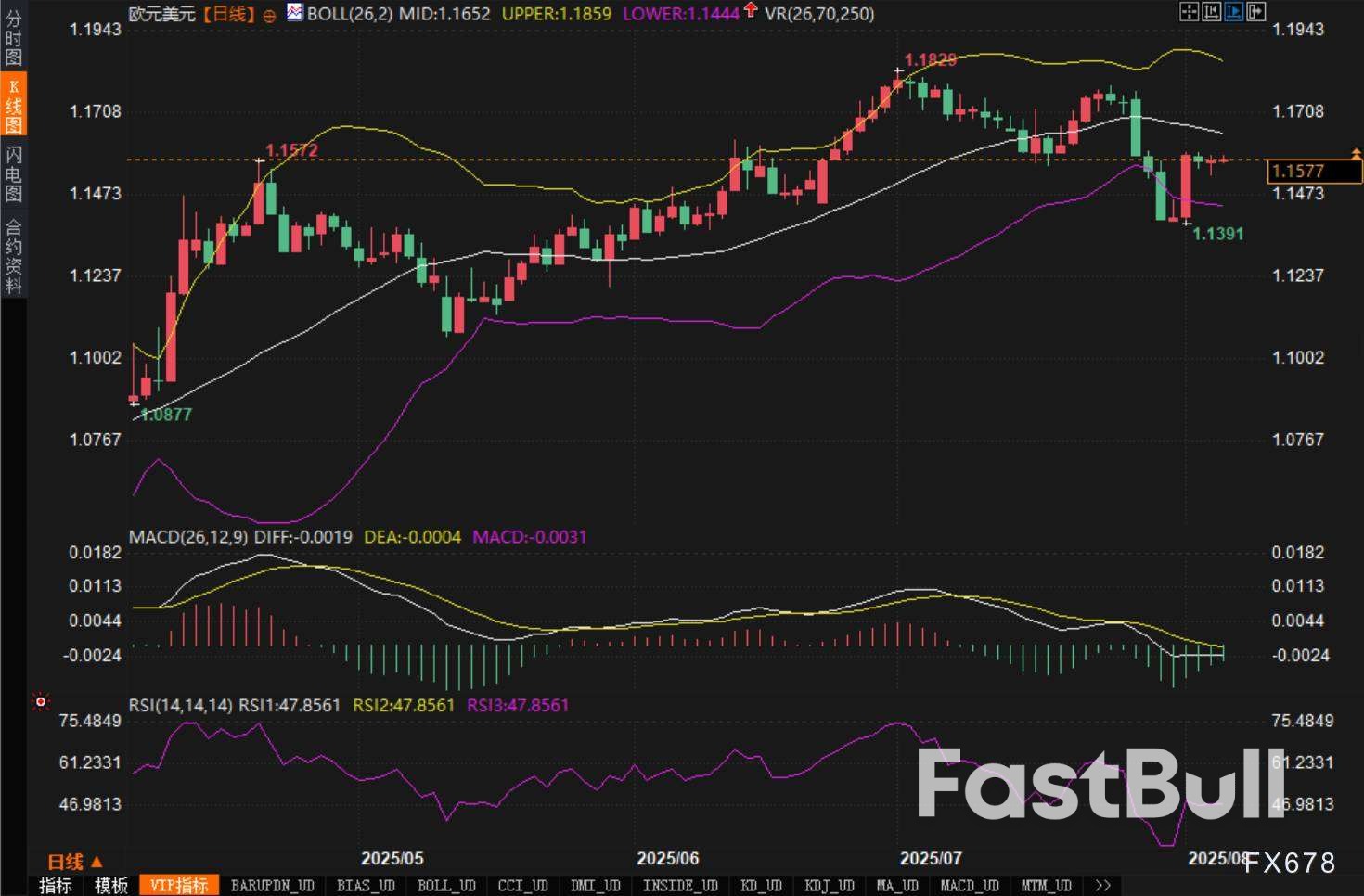Click the BOLL indicator chart icon

point(294,13)
